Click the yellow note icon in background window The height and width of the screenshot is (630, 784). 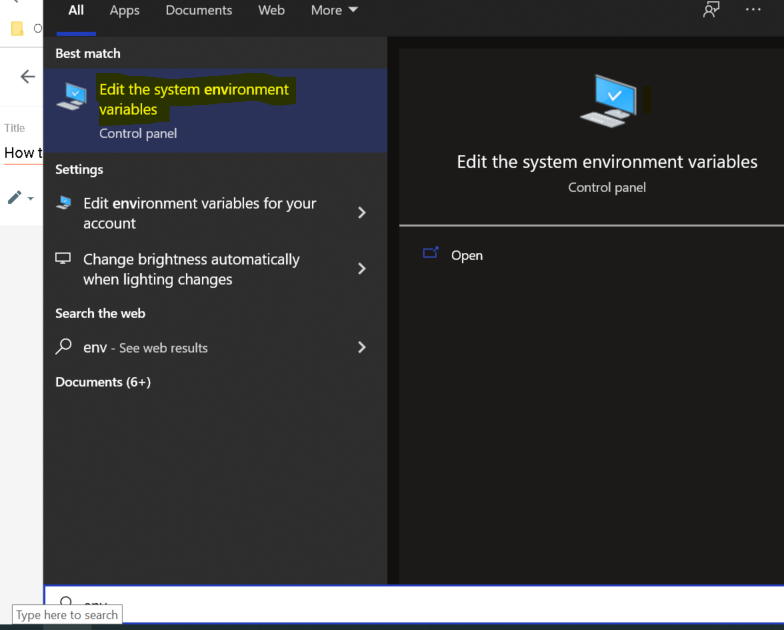click(17, 28)
